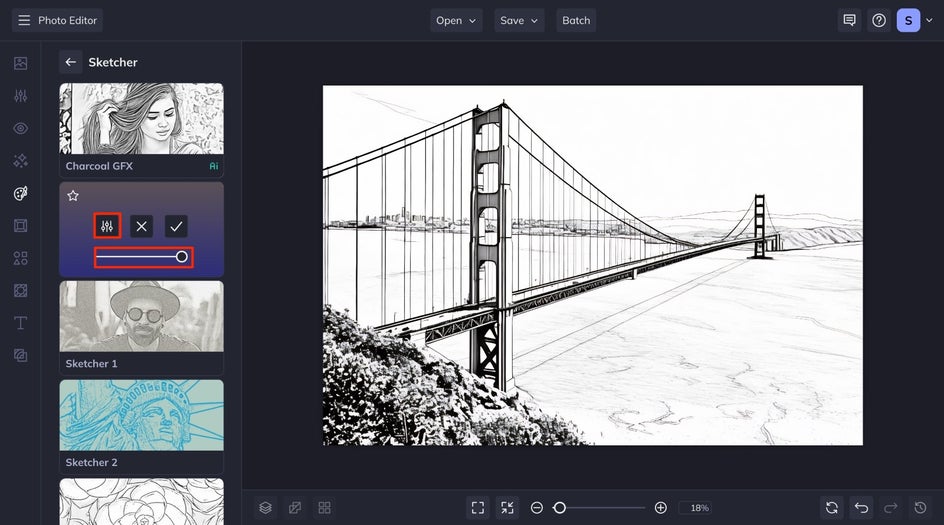The height and width of the screenshot is (525, 944).
Task: Open the Text tool sidebar icon
Action: pos(20,323)
